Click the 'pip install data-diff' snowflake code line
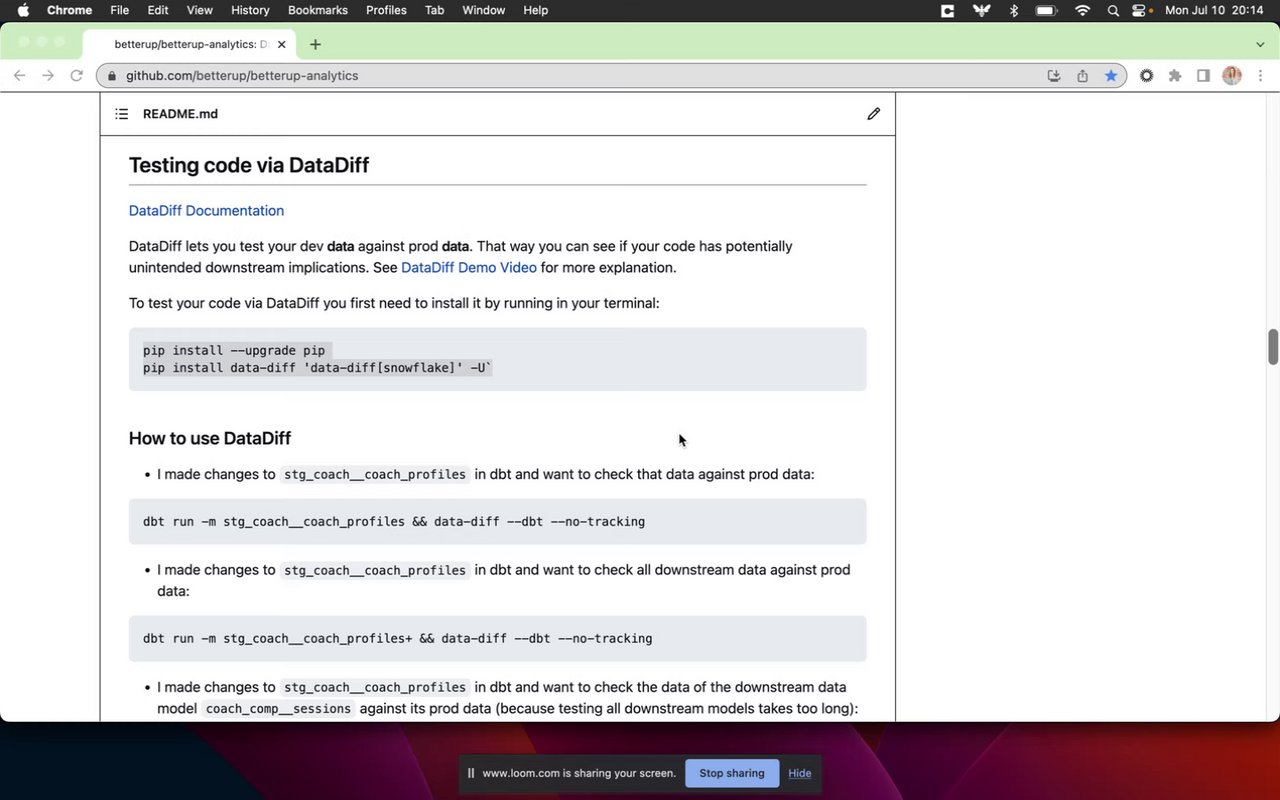1280x800 pixels. 318,368
